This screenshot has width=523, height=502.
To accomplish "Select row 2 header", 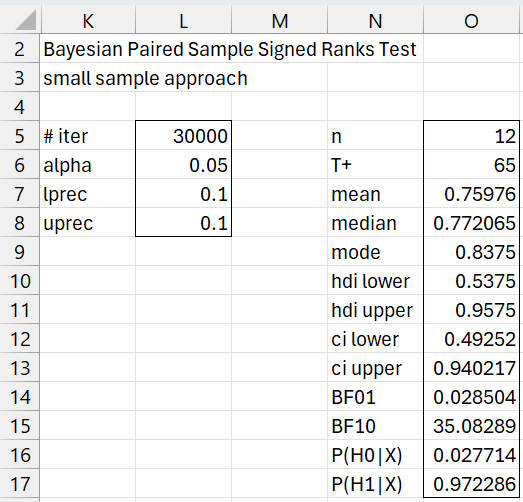I will click(x=19, y=49).
